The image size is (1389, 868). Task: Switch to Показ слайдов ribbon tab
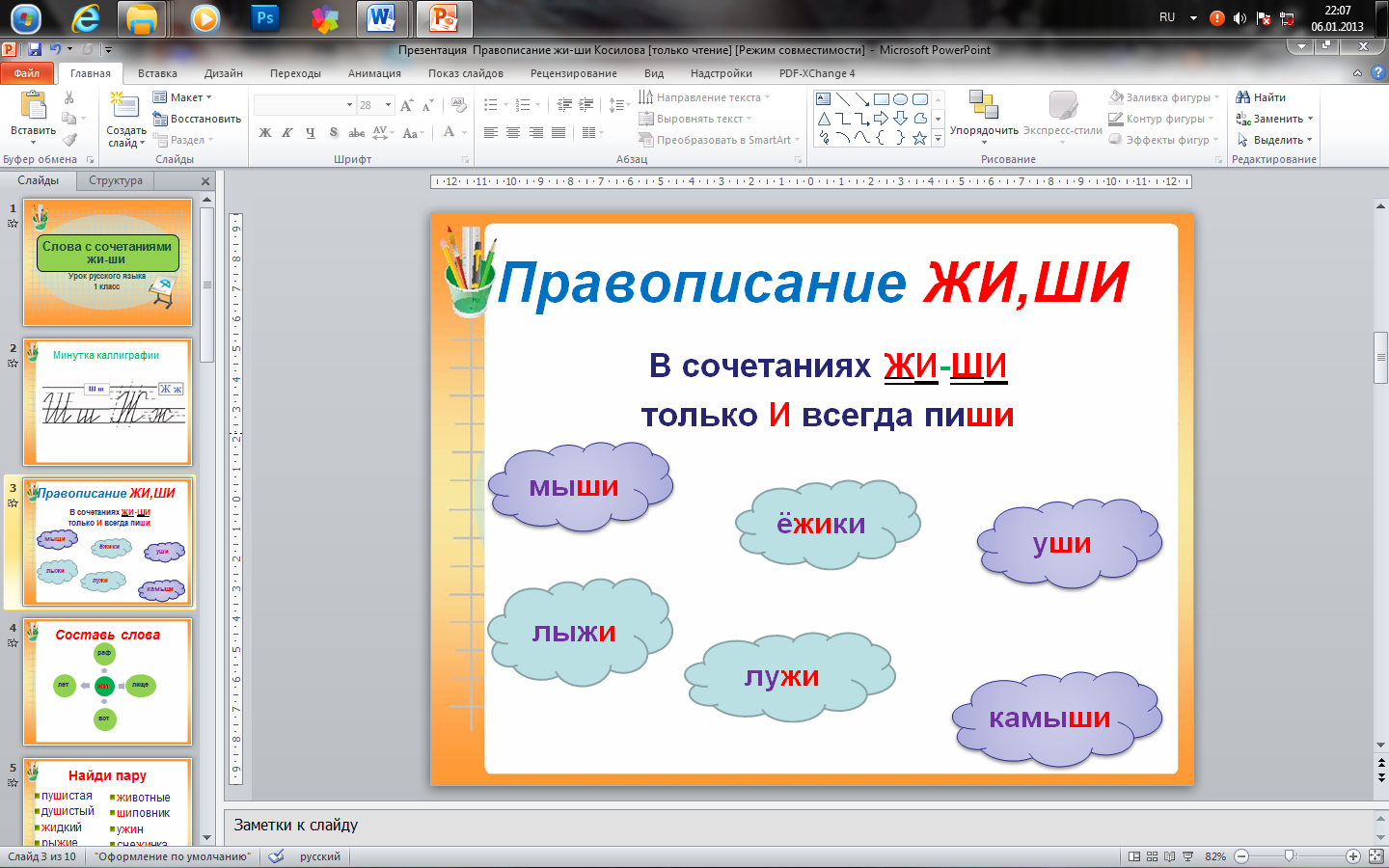466,73
